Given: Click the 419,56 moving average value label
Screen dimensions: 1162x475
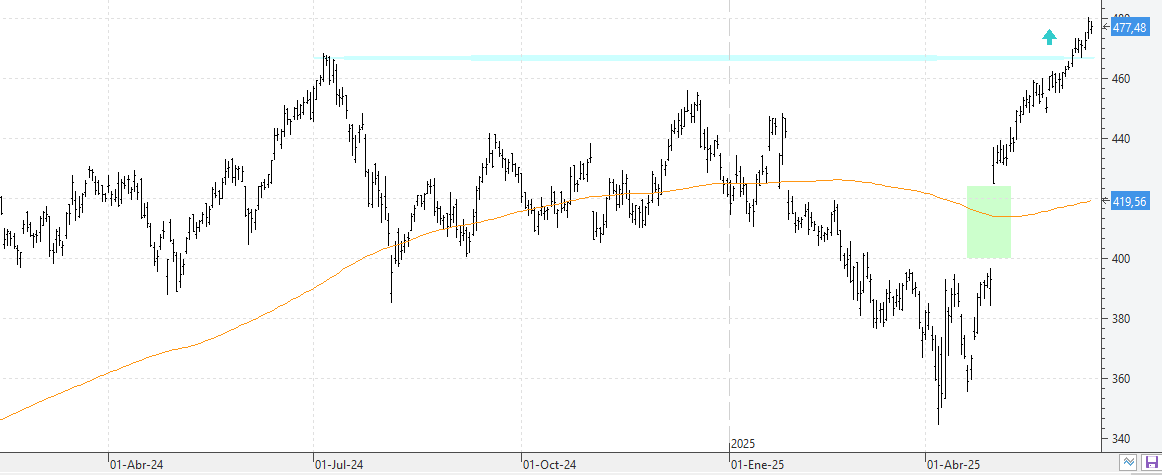Looking at the screenshot, I should (1129, 202).
